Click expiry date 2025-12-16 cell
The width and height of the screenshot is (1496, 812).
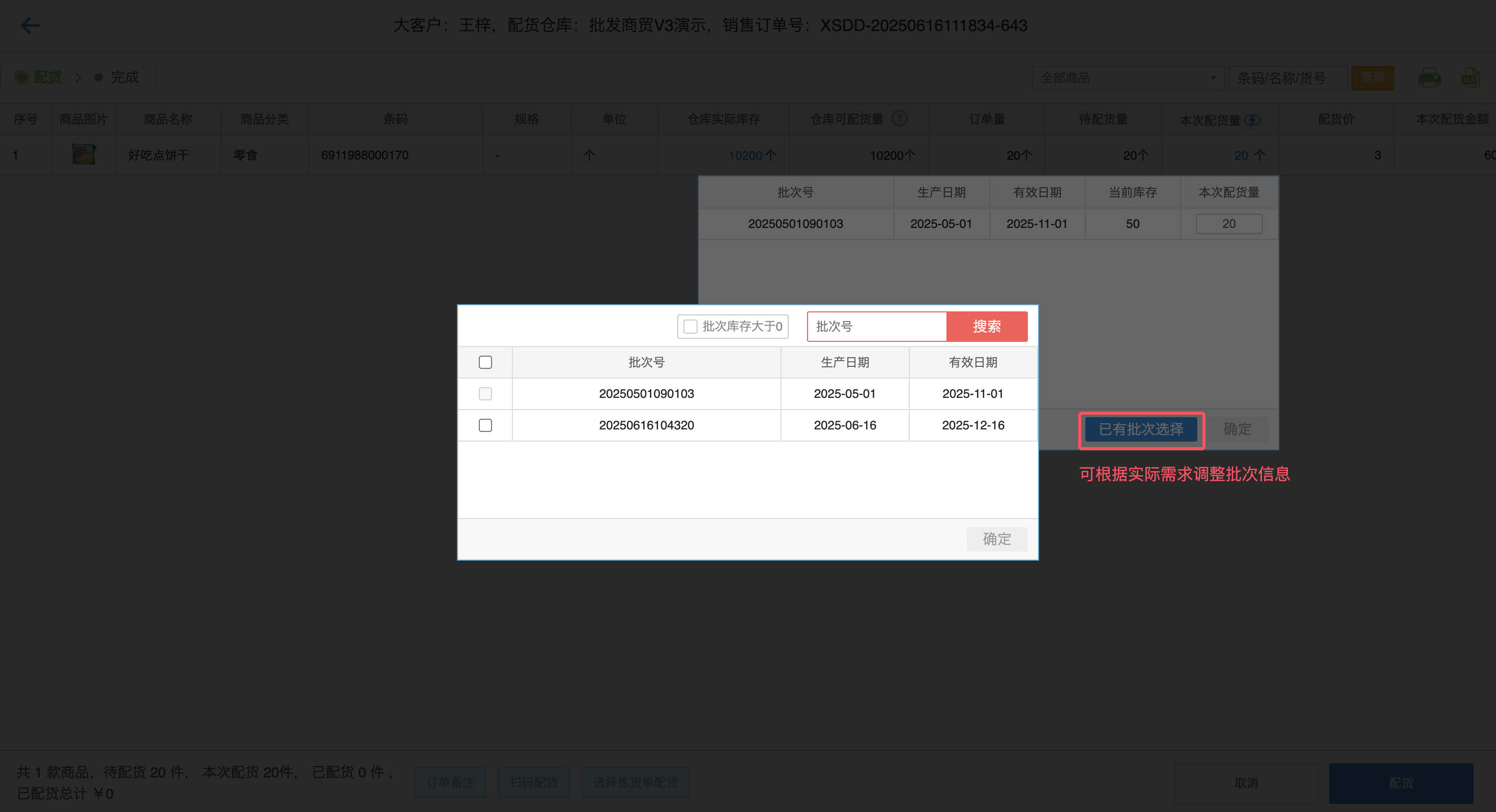[x=973, y=425]
